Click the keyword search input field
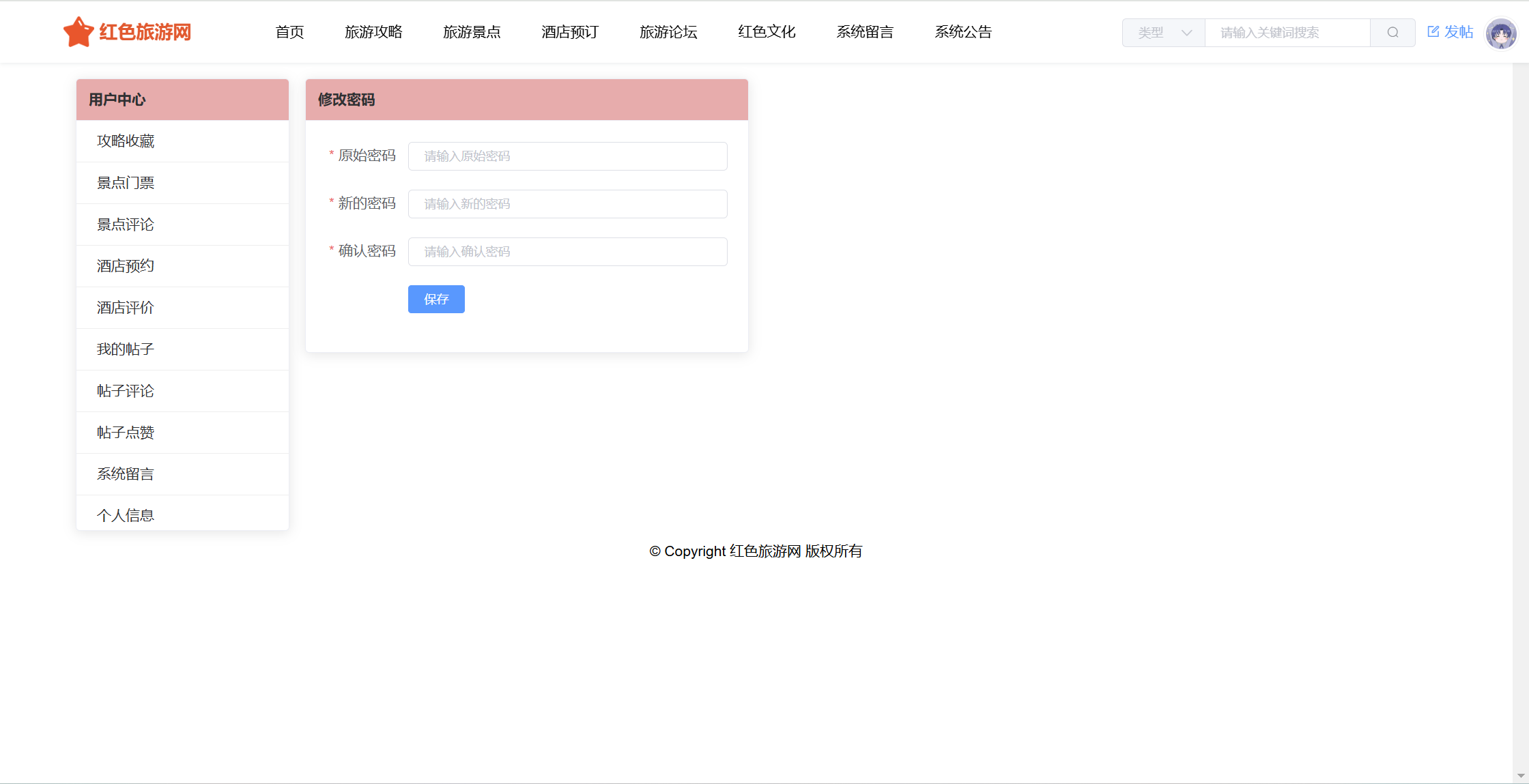Viewport: 1529px width, 784px height. tap(1287, 32)
